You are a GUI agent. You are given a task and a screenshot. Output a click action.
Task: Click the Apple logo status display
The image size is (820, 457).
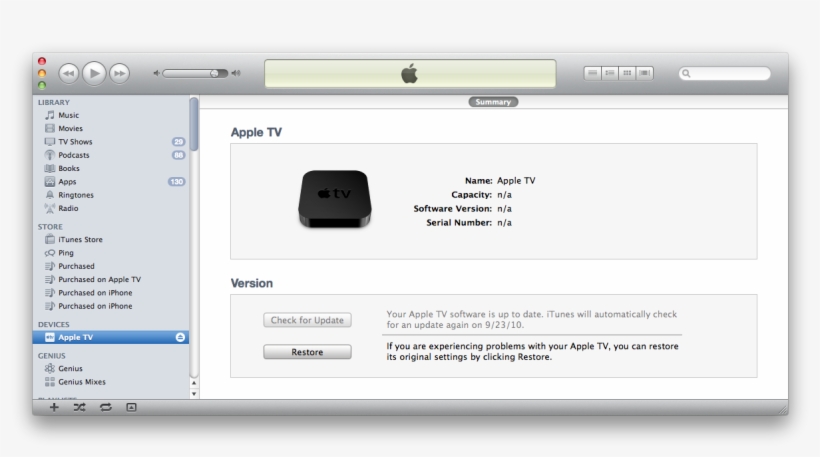(410, 74)
